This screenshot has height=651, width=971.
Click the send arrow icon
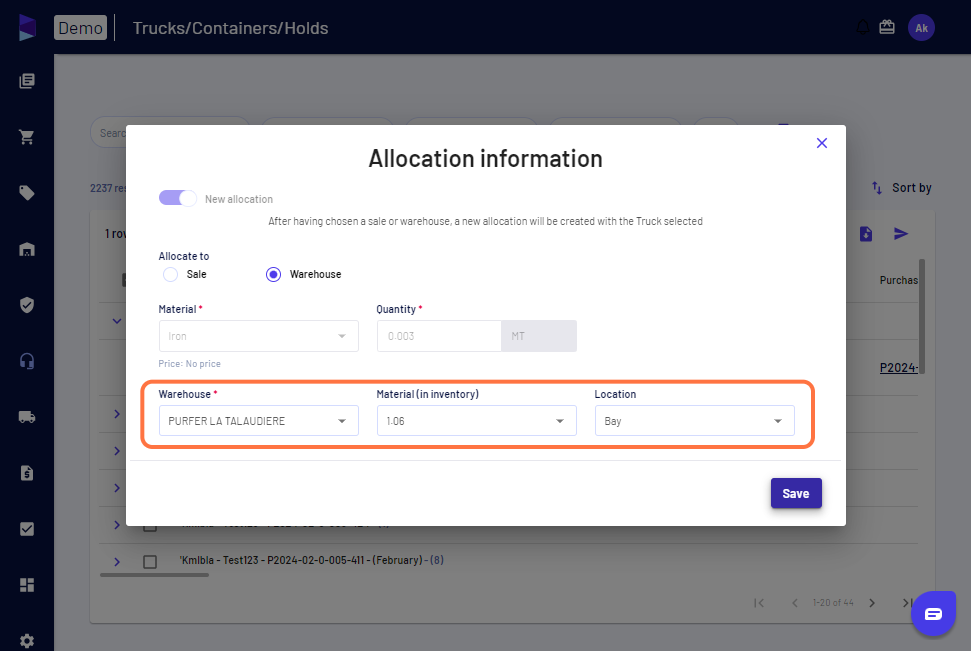[901, 234]
